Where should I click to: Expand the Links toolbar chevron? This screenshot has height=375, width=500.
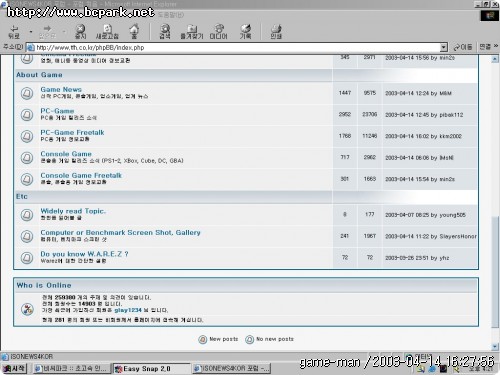tap(496, 46)
